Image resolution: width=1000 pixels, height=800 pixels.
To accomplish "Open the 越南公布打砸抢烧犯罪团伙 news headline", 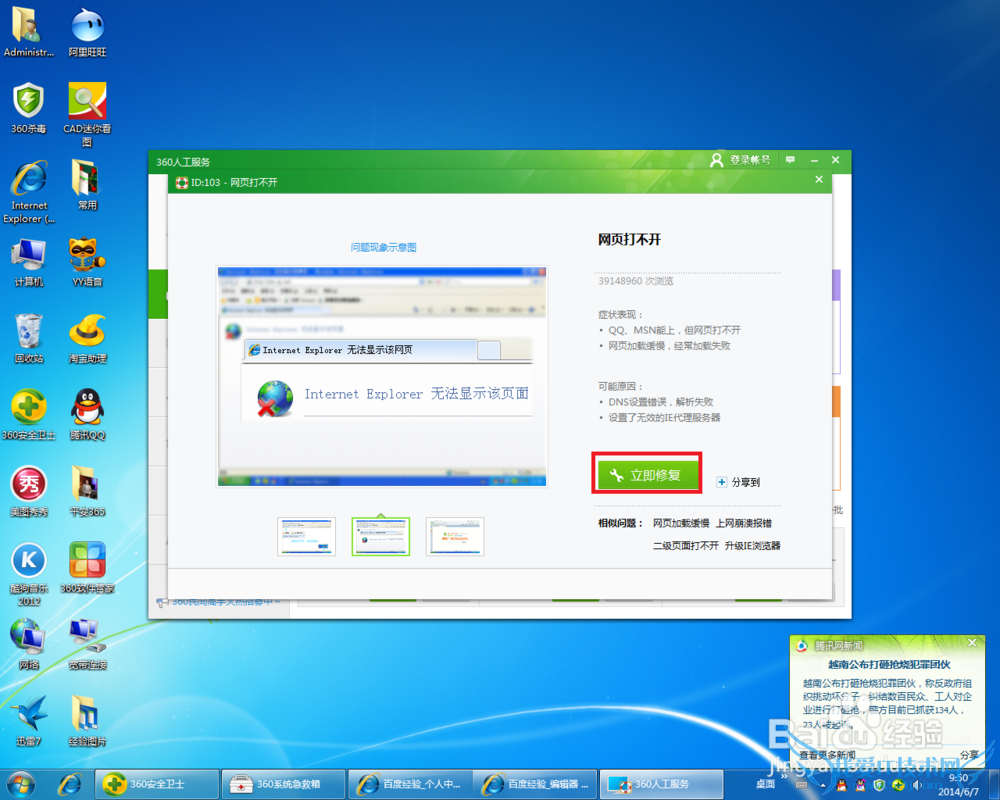I will [889, 664].
